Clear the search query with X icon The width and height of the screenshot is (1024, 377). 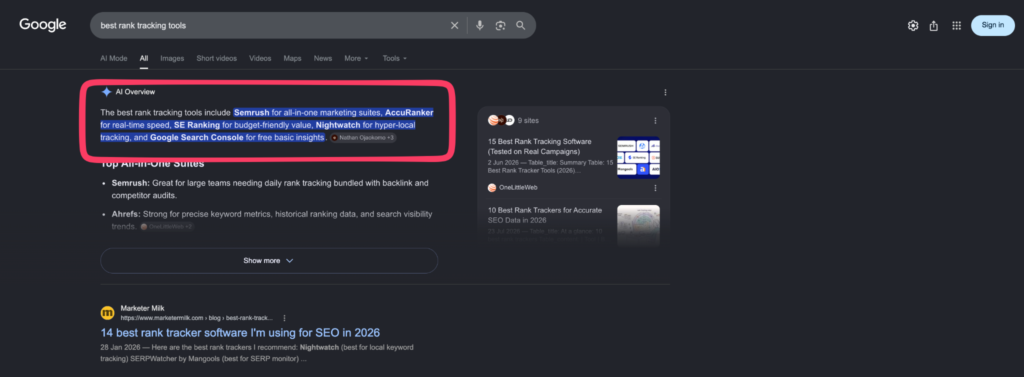pyautogui.click(x=455, y=25)
